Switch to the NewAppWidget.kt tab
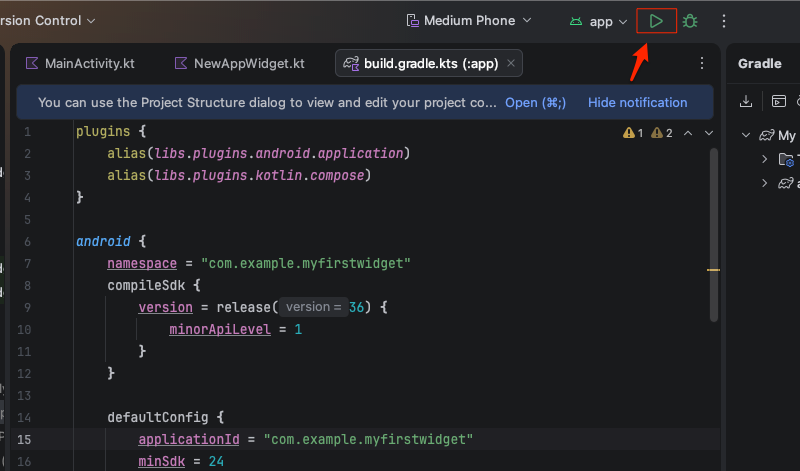This screenshot has height=471, width=800. (x=239, y=63)
